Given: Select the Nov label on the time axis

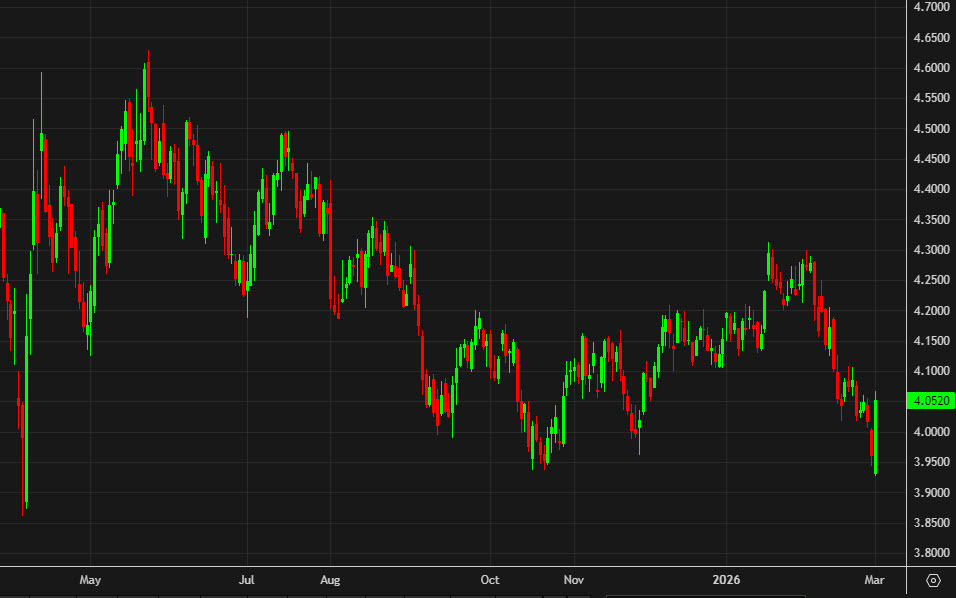Looking at the screenshot, I should pos(575,579).
